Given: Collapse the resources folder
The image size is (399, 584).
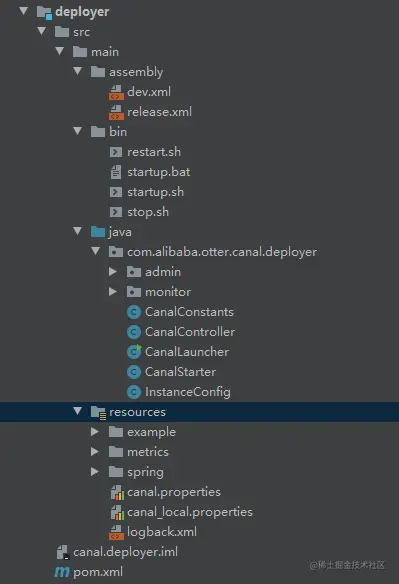Looking at the screenshot, I should [77, 411].
